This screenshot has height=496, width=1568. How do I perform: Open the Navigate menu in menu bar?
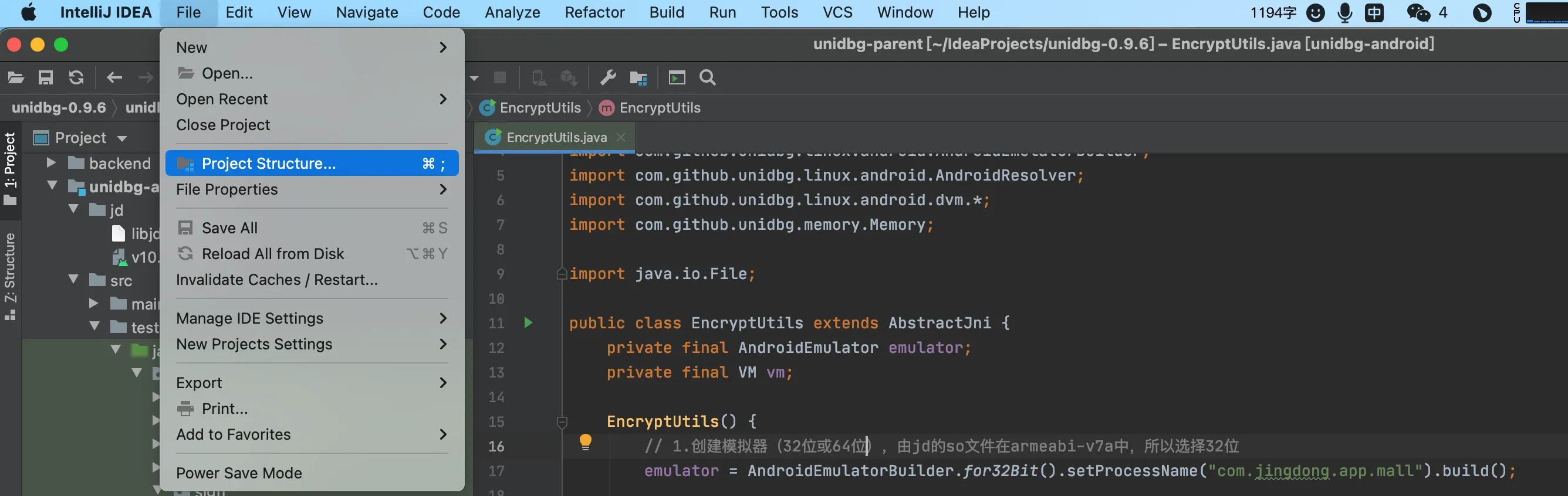coord(367,12)
